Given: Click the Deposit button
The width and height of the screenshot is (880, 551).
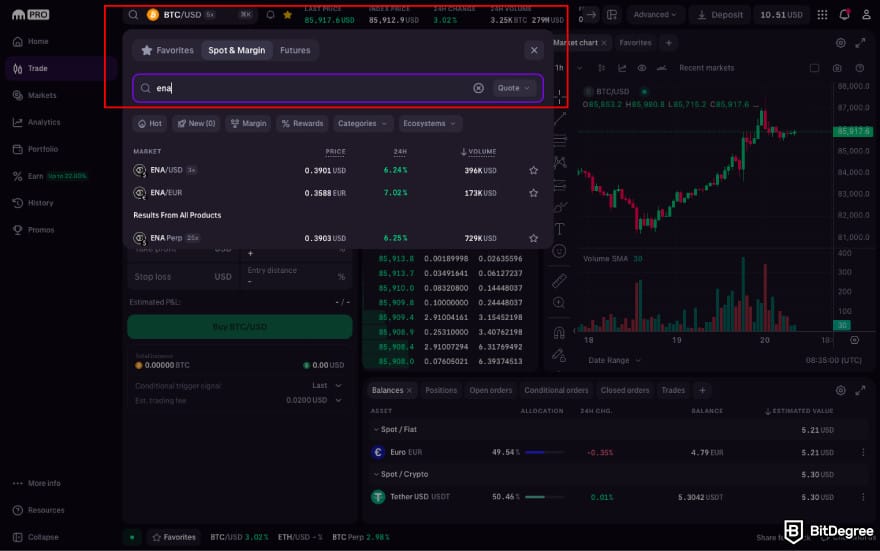Looking at the screenshot, I should point(720,15).
